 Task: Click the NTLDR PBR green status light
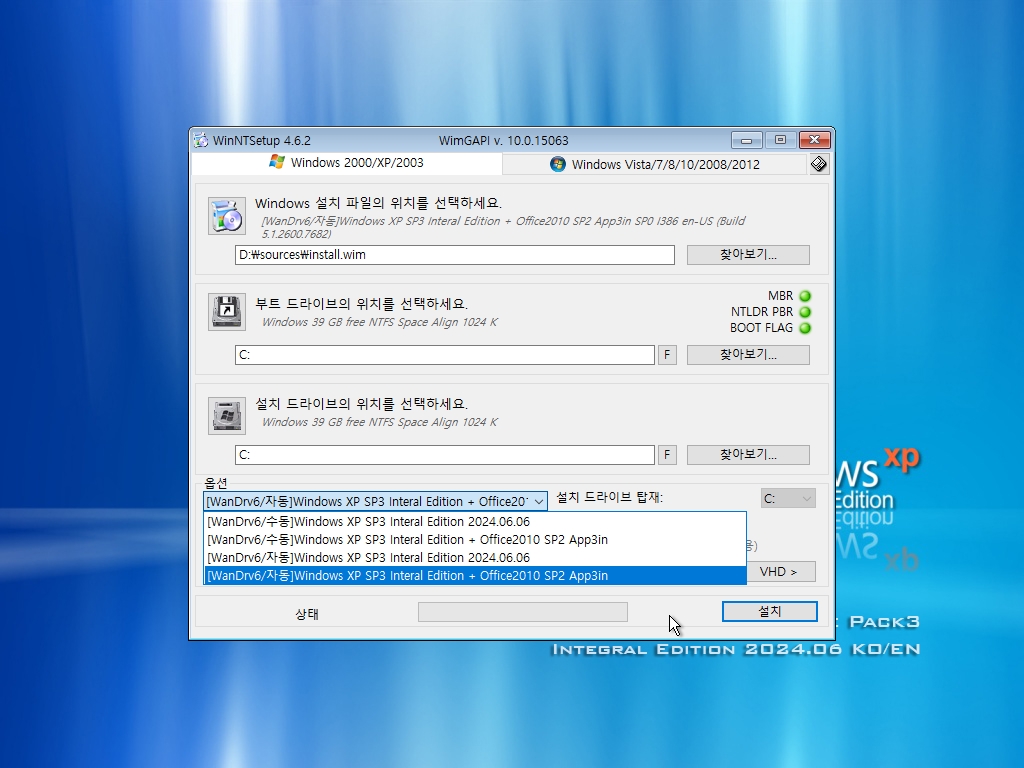(805, 312)
